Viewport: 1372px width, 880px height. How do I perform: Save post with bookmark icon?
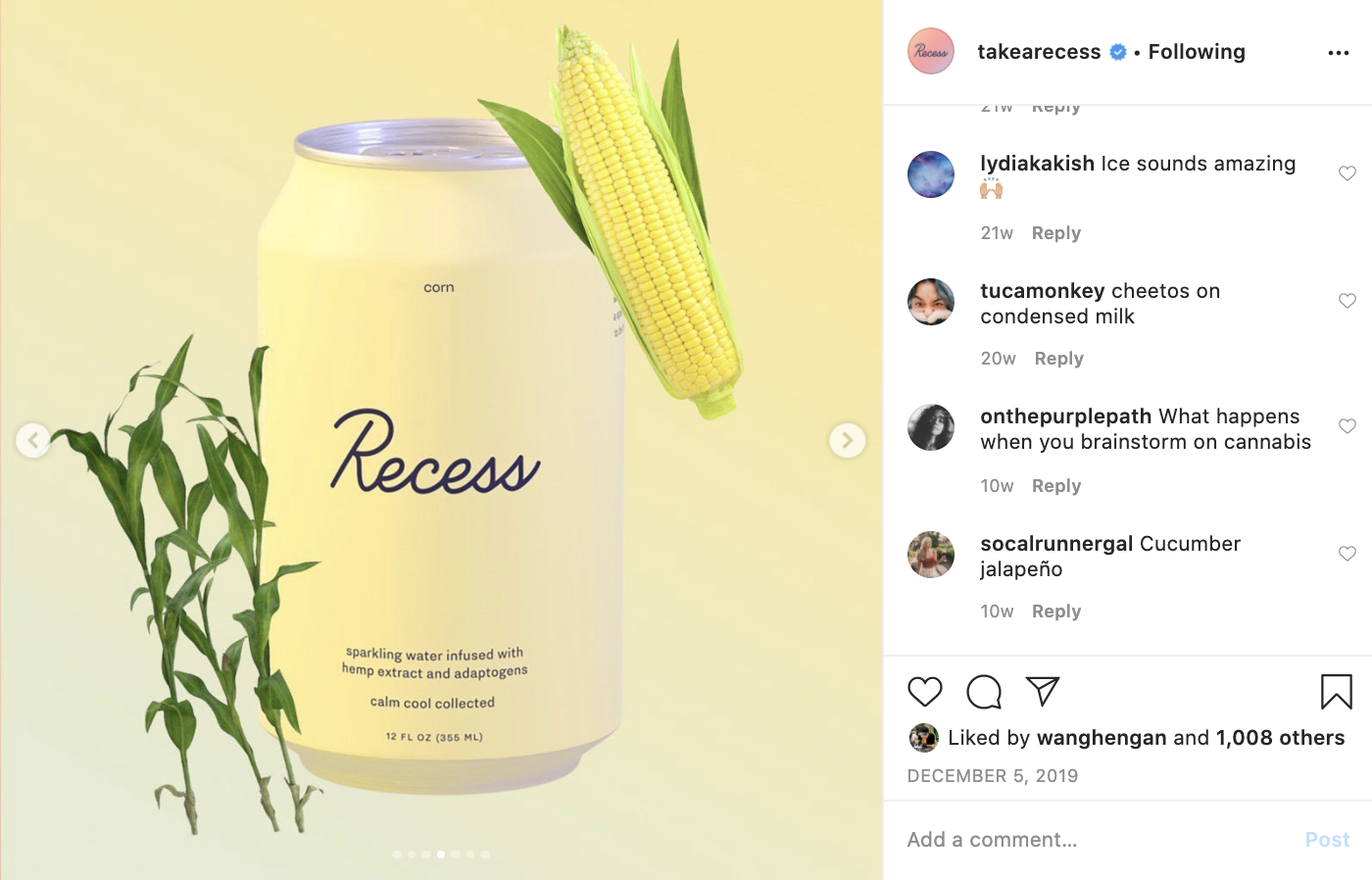tap(1336, 692)
